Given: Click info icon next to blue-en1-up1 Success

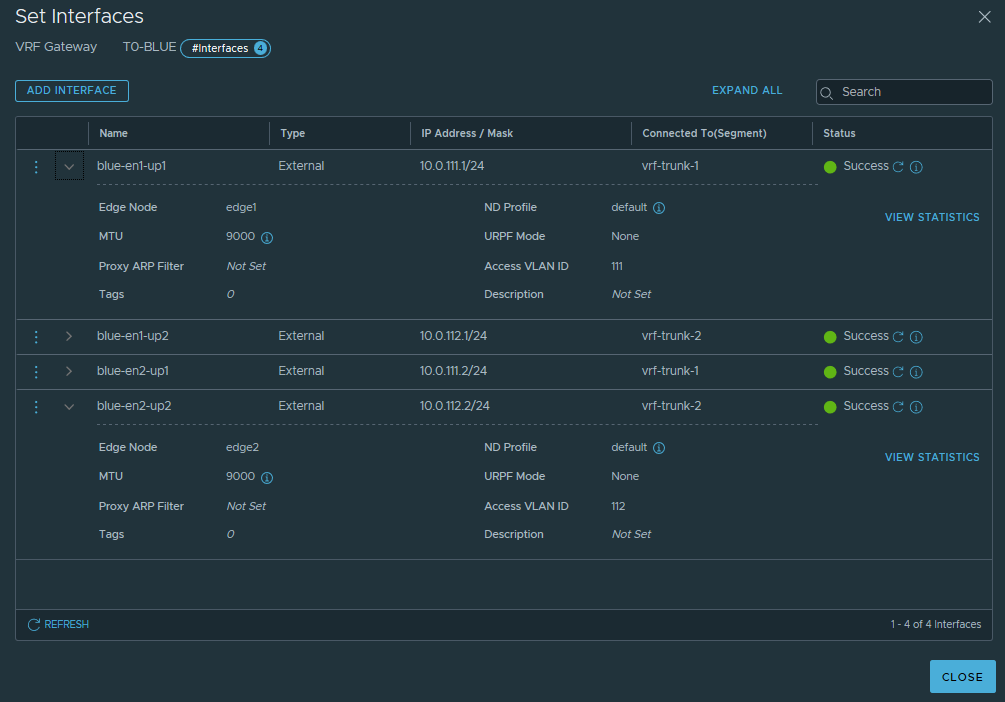Looking at the screenshot, I should 917,166.
